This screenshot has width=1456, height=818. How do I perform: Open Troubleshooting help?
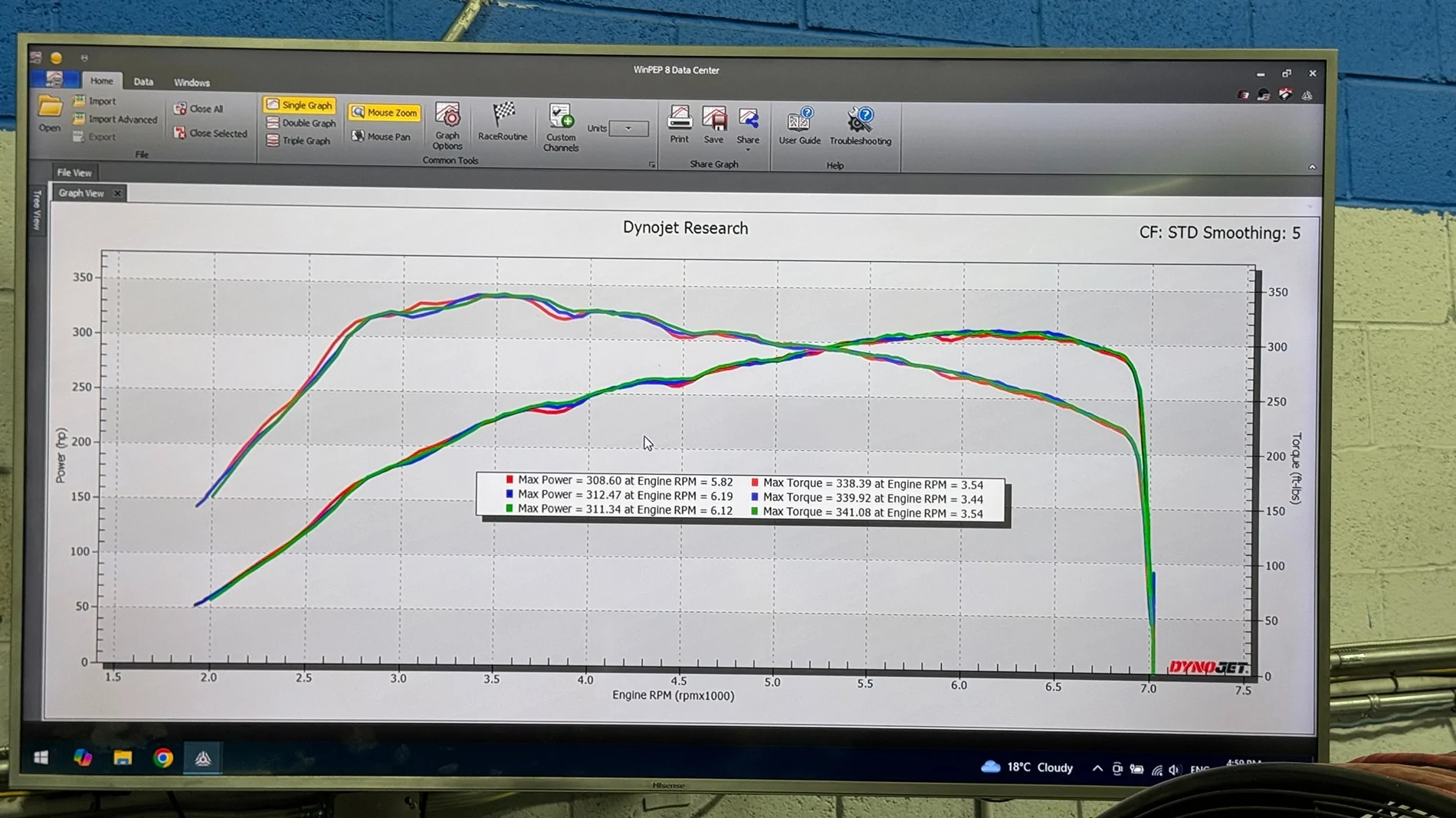click(x=860, y=126)
